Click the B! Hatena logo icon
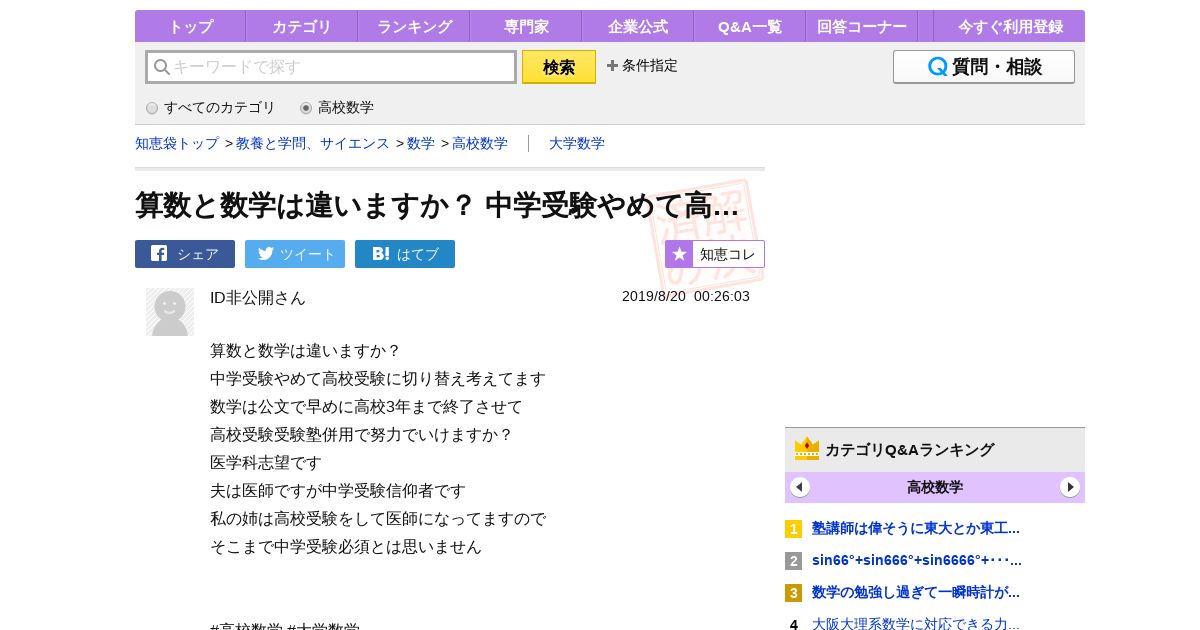The height and width of the screenshot is (630, 1200). point(381,254)
